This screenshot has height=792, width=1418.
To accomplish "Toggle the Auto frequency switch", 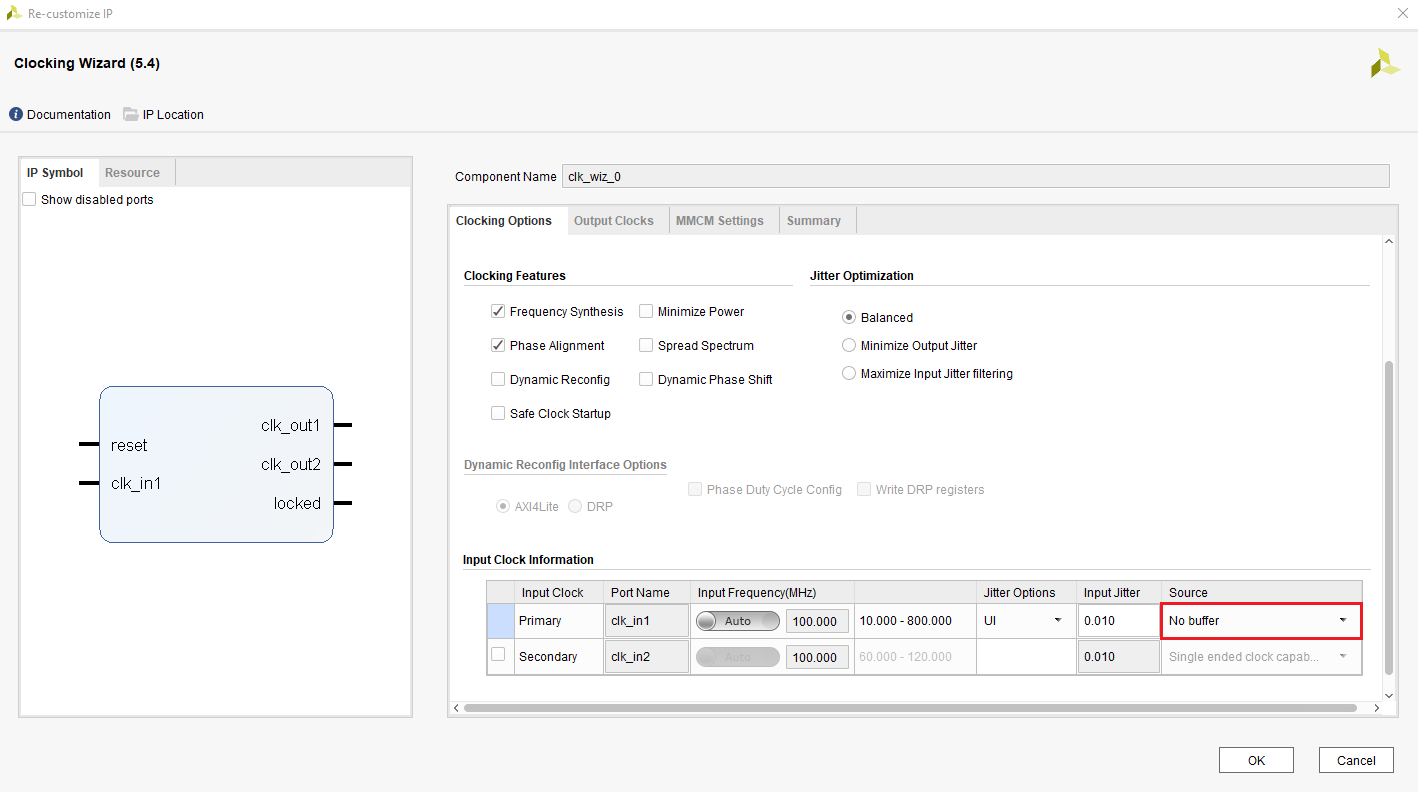I will point(737,621).
